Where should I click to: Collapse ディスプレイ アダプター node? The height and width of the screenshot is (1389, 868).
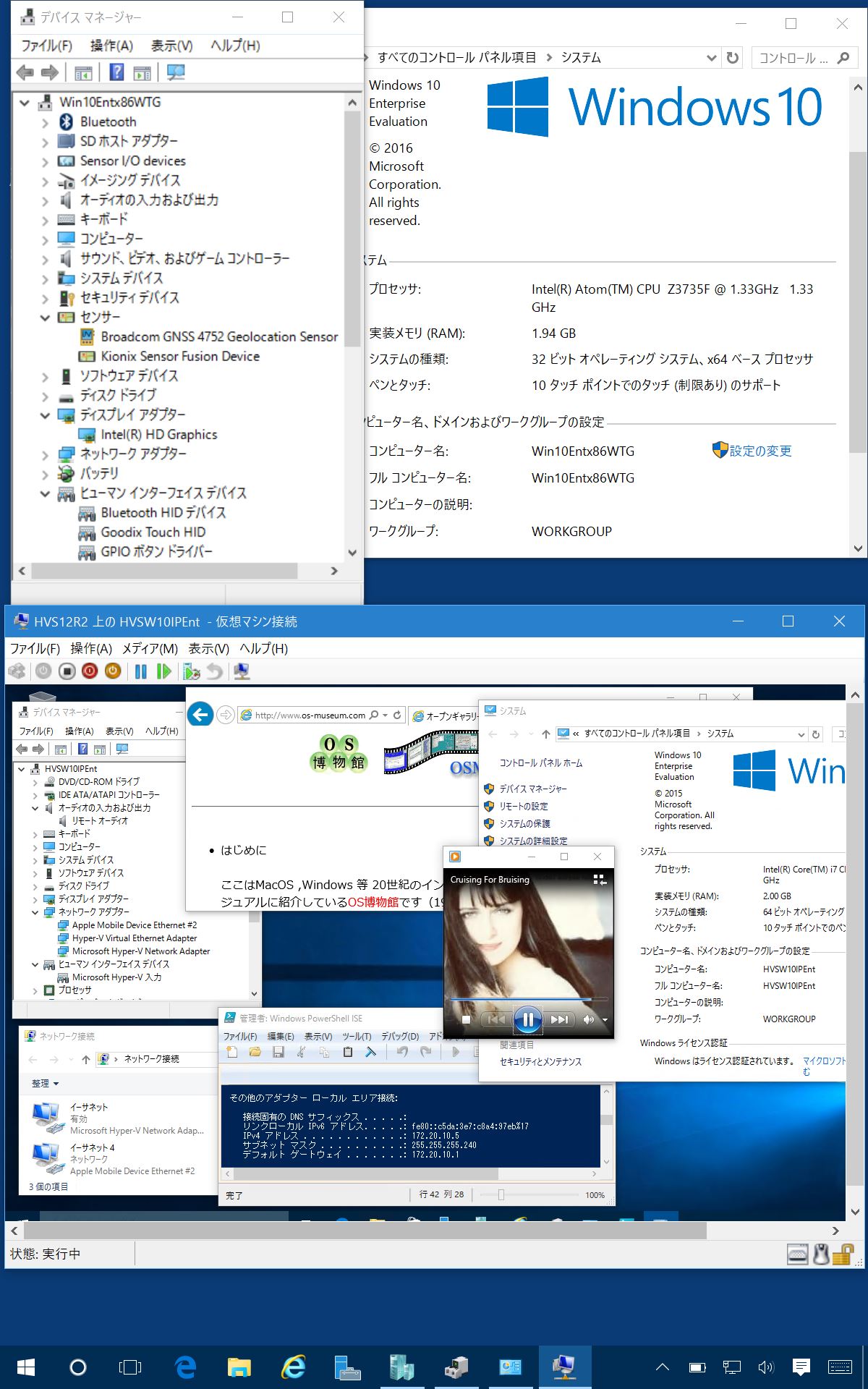click(45, 415)
